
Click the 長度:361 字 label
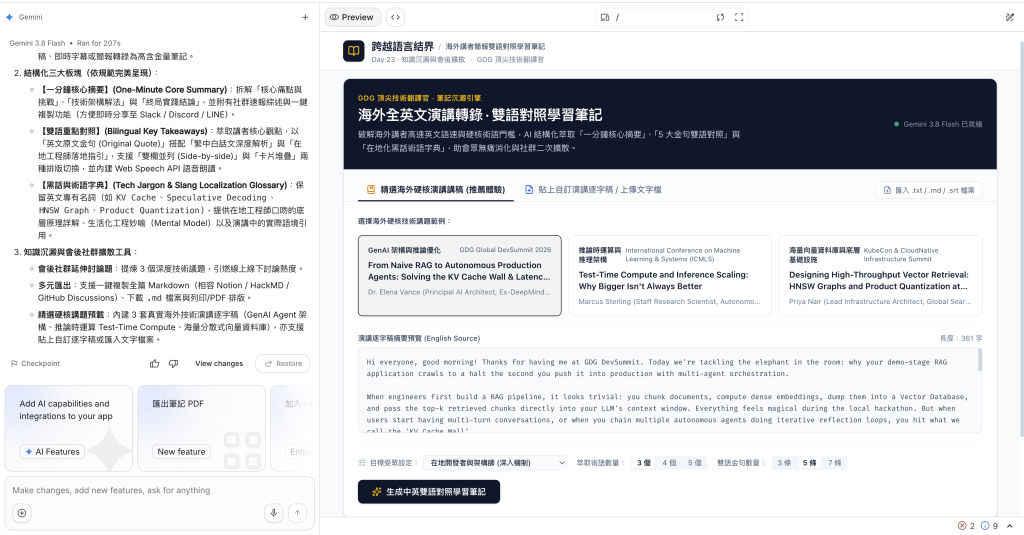pos(961,338)
